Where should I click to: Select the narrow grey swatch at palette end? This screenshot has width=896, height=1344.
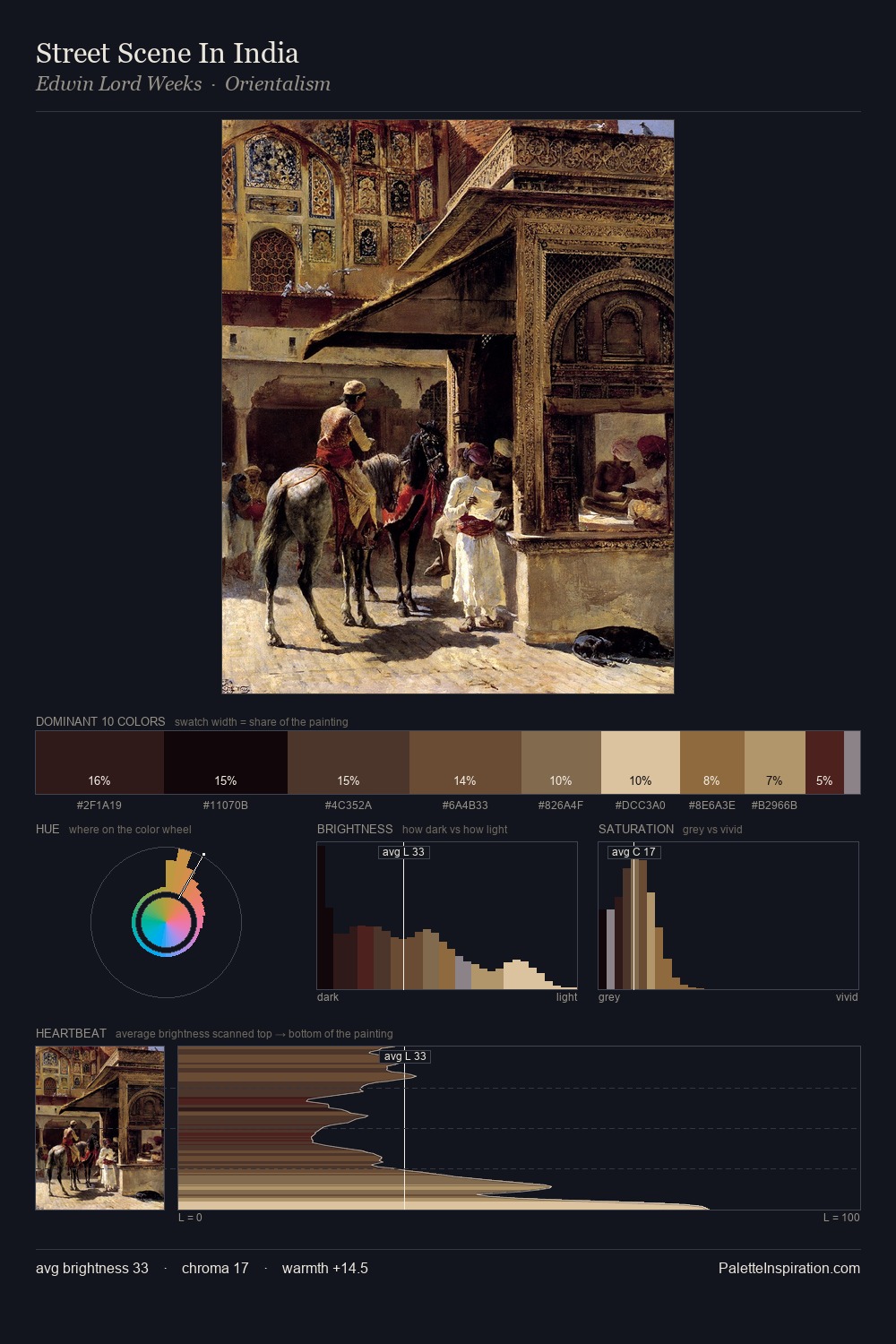852,762
